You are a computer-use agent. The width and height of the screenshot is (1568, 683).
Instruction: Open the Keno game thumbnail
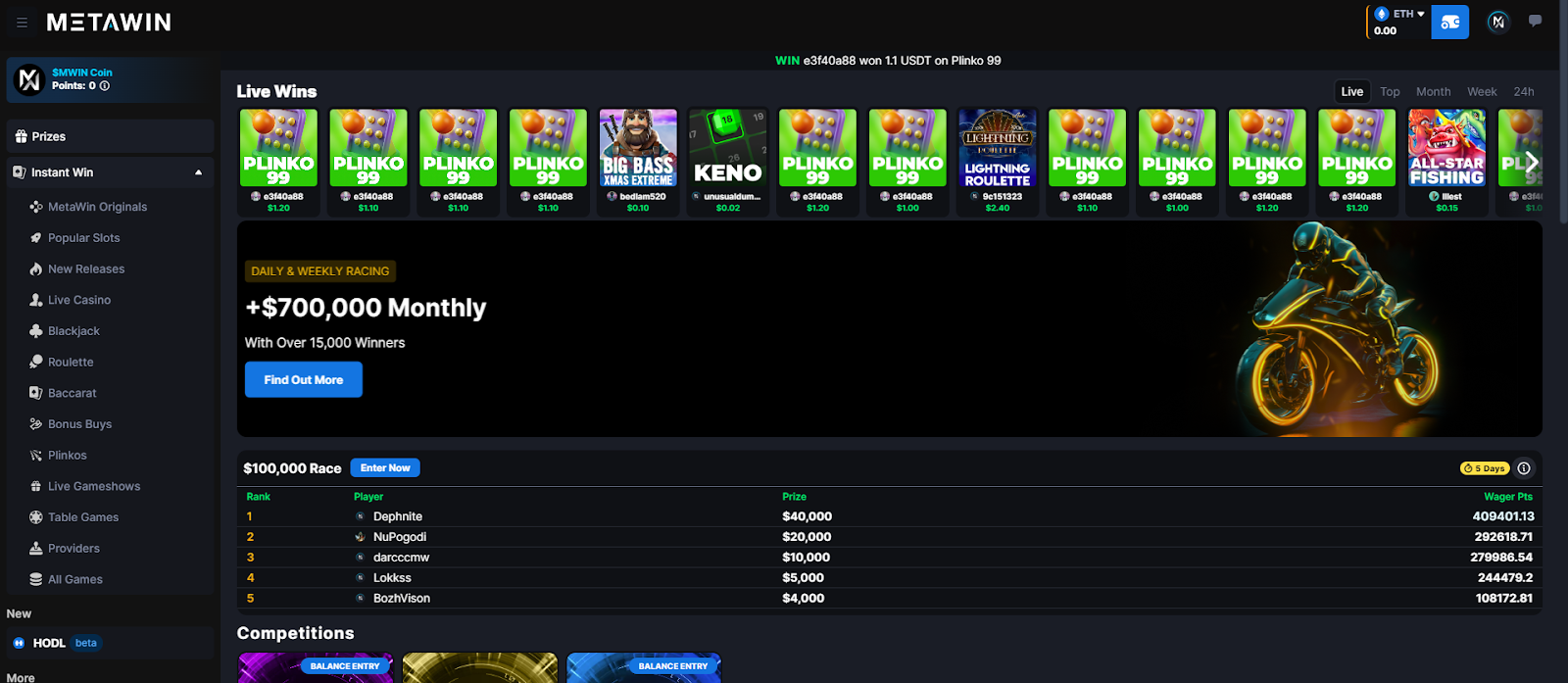tap(728, 148)
